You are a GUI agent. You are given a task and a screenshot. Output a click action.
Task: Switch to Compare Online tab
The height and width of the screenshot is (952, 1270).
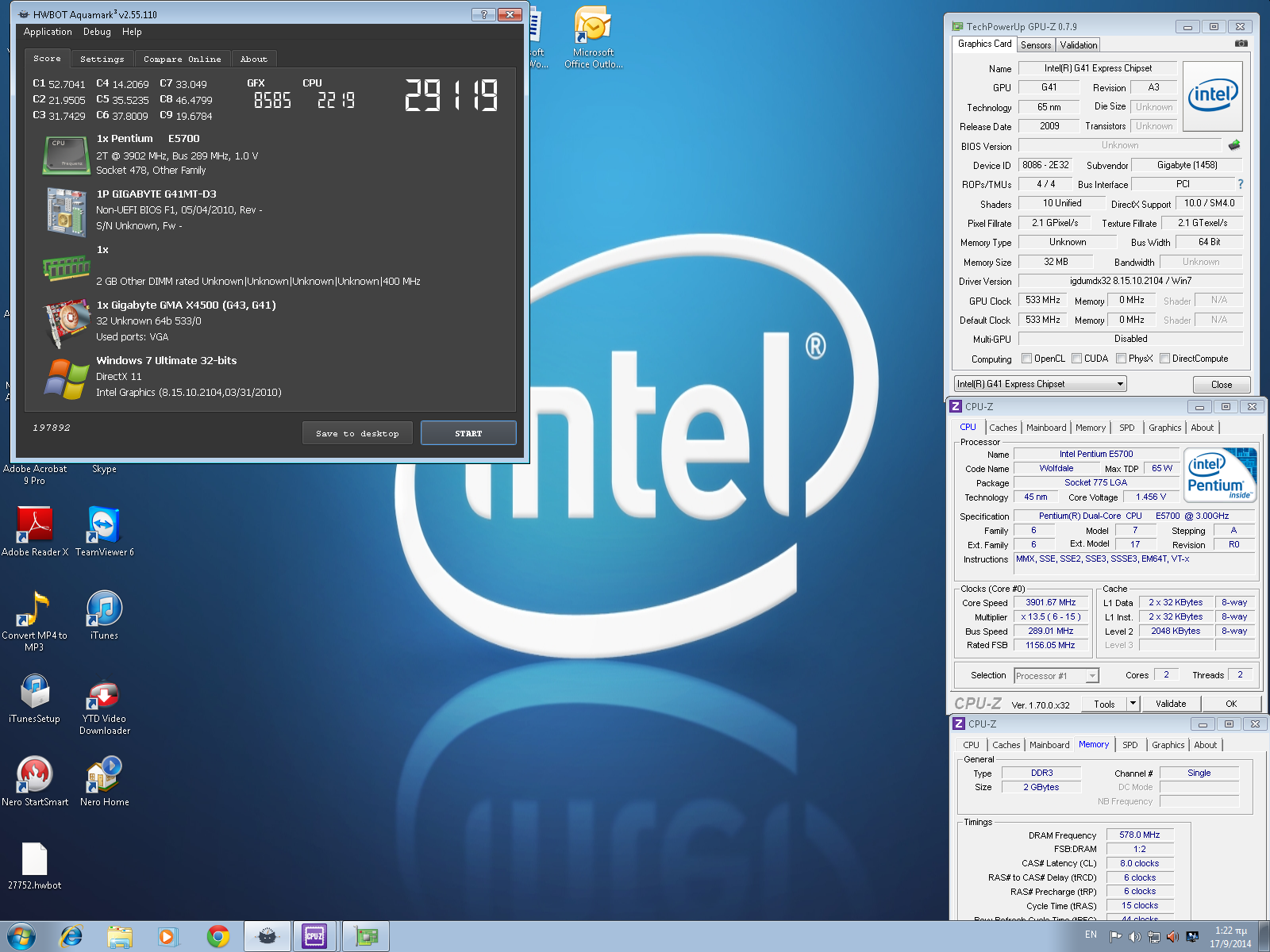tap(183, 59)
